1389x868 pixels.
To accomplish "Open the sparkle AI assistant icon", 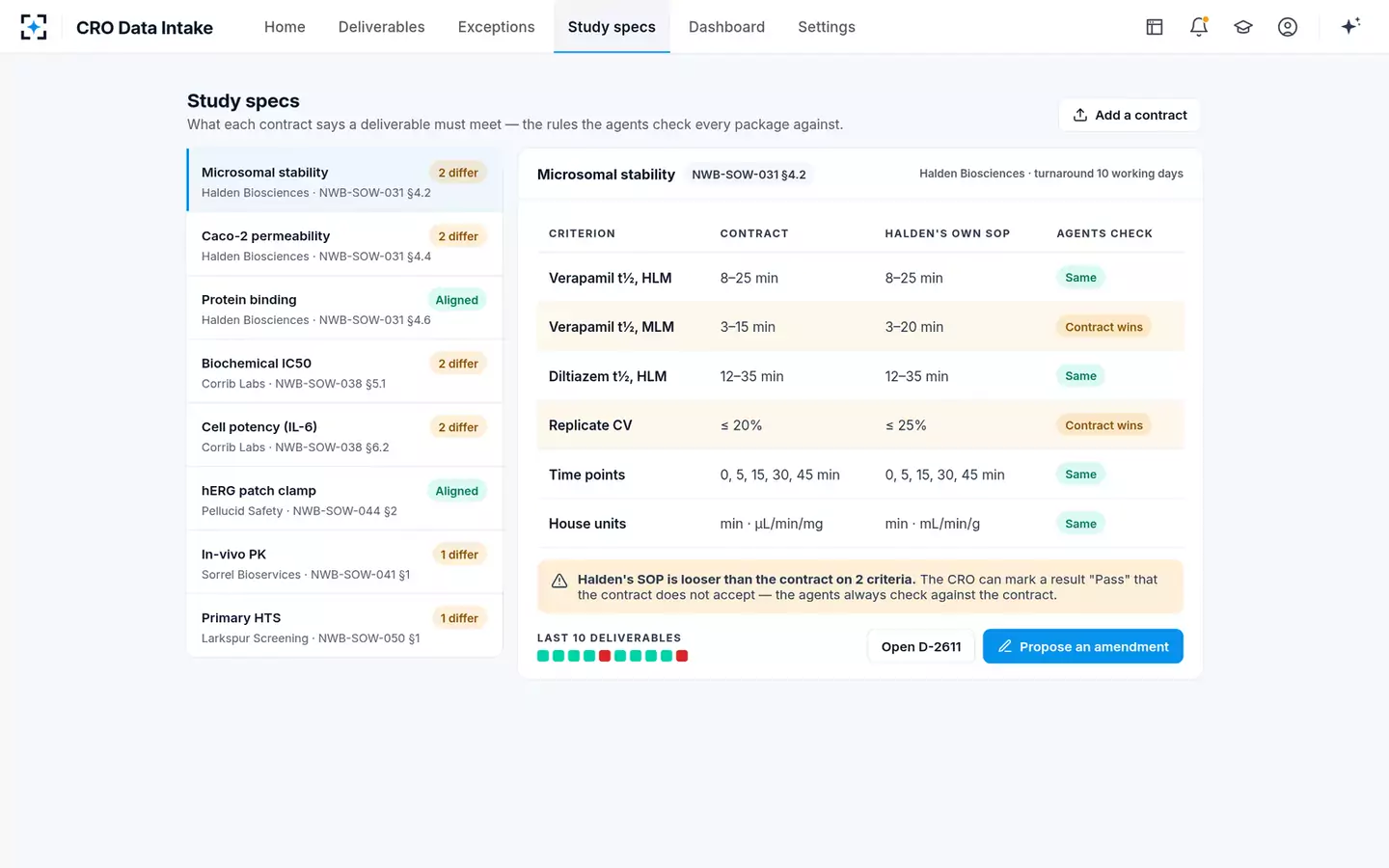I will [x=1350, y=26].
